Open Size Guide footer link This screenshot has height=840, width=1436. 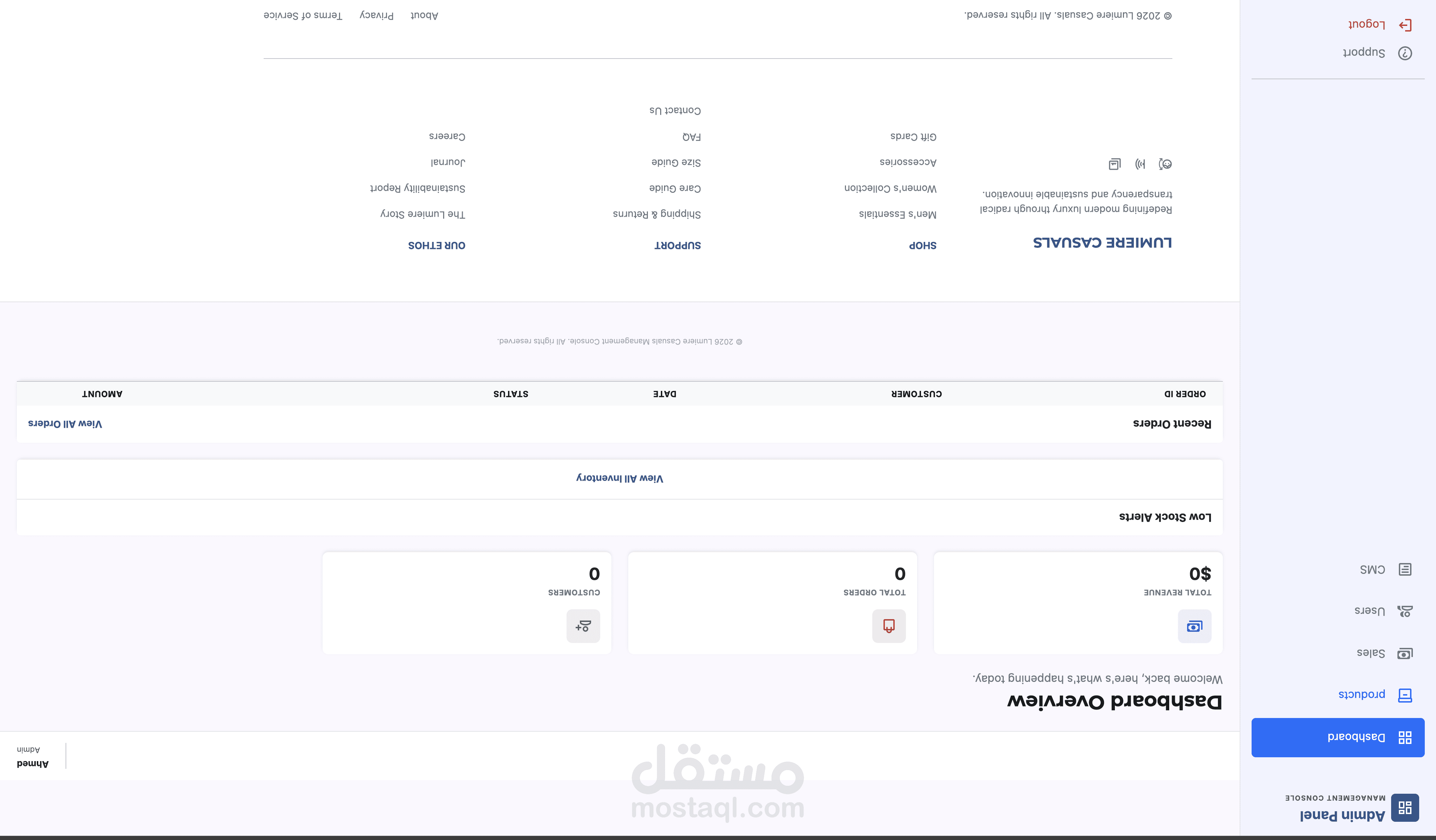676,162
